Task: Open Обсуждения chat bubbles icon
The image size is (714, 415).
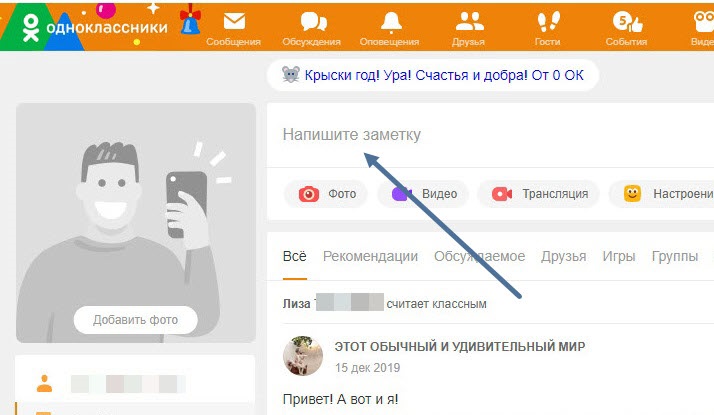Action: click(313, 21)
